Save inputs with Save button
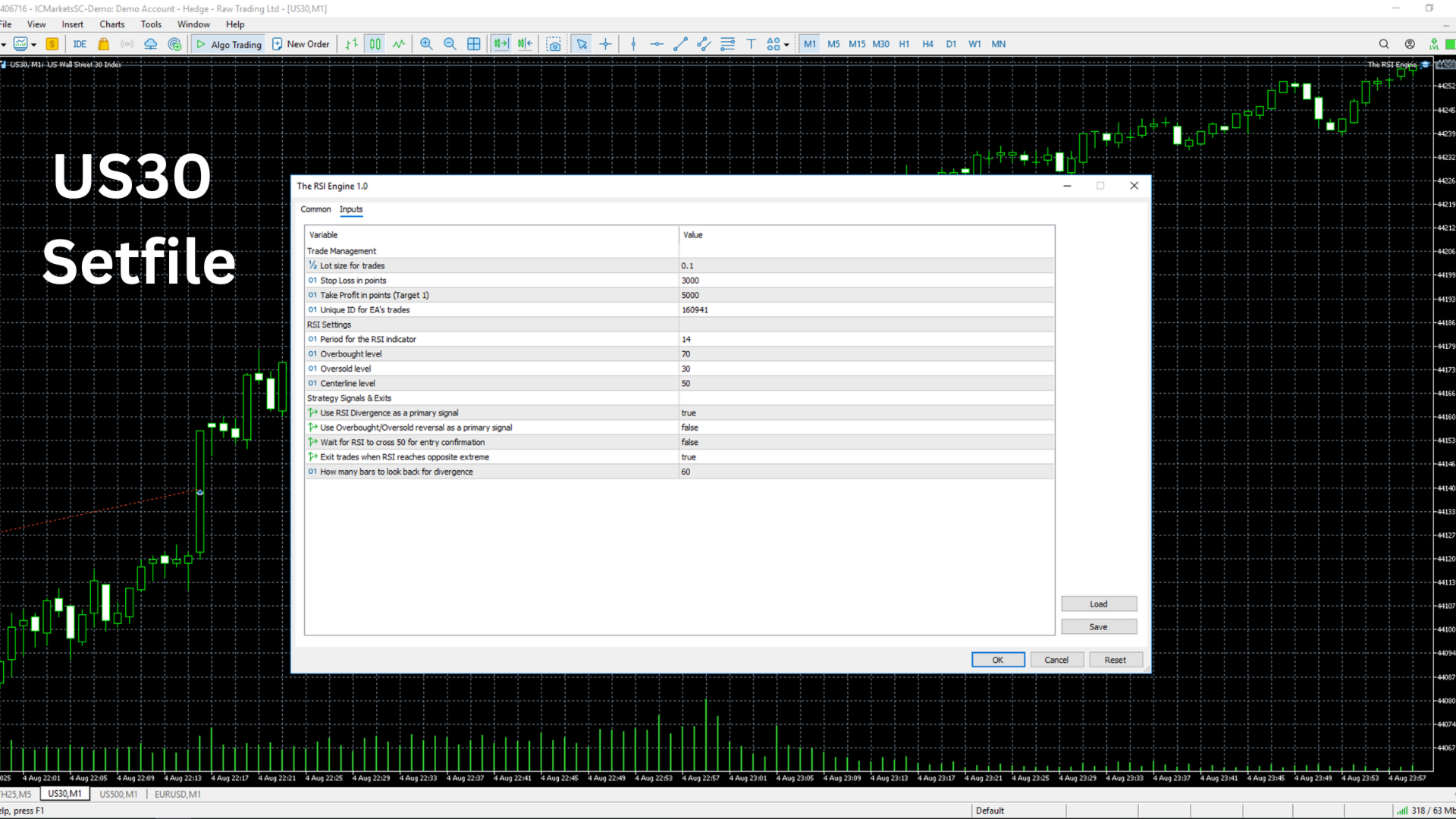 pos(1099,626)
